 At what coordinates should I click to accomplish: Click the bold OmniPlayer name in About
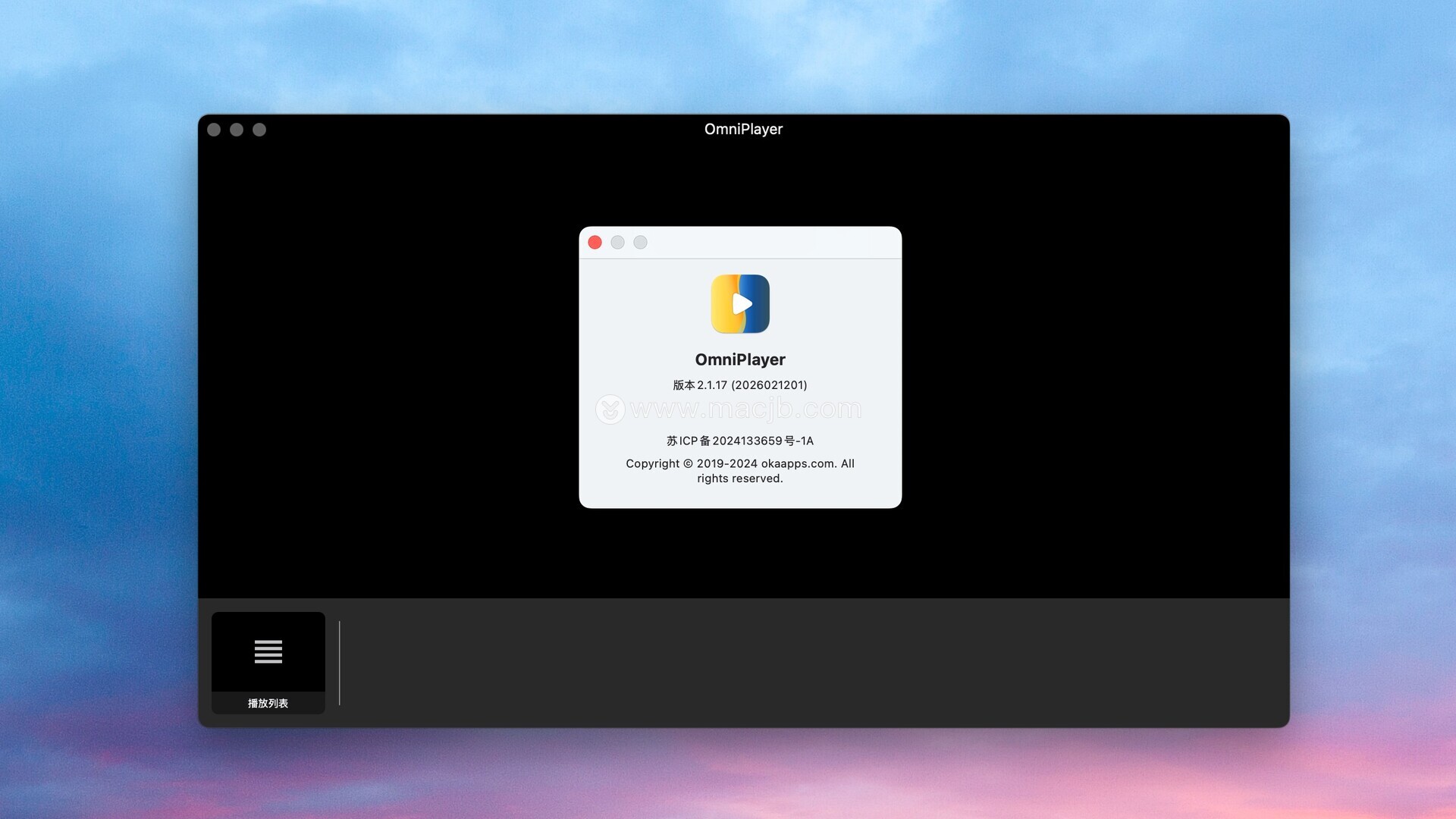pos(740,359)
